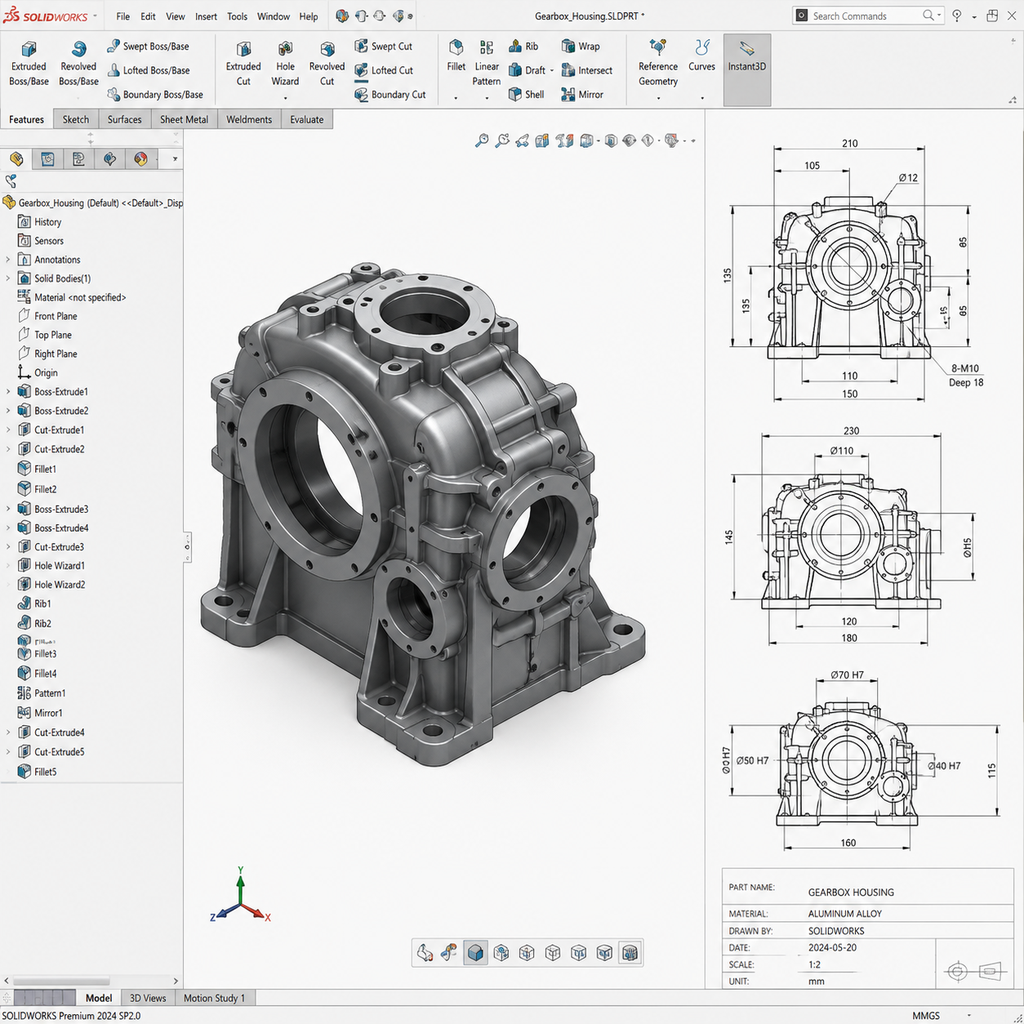Toggle the shaded solid cube display button
The height and width of the screenshot is (1024, 1024).
[475, 953]
